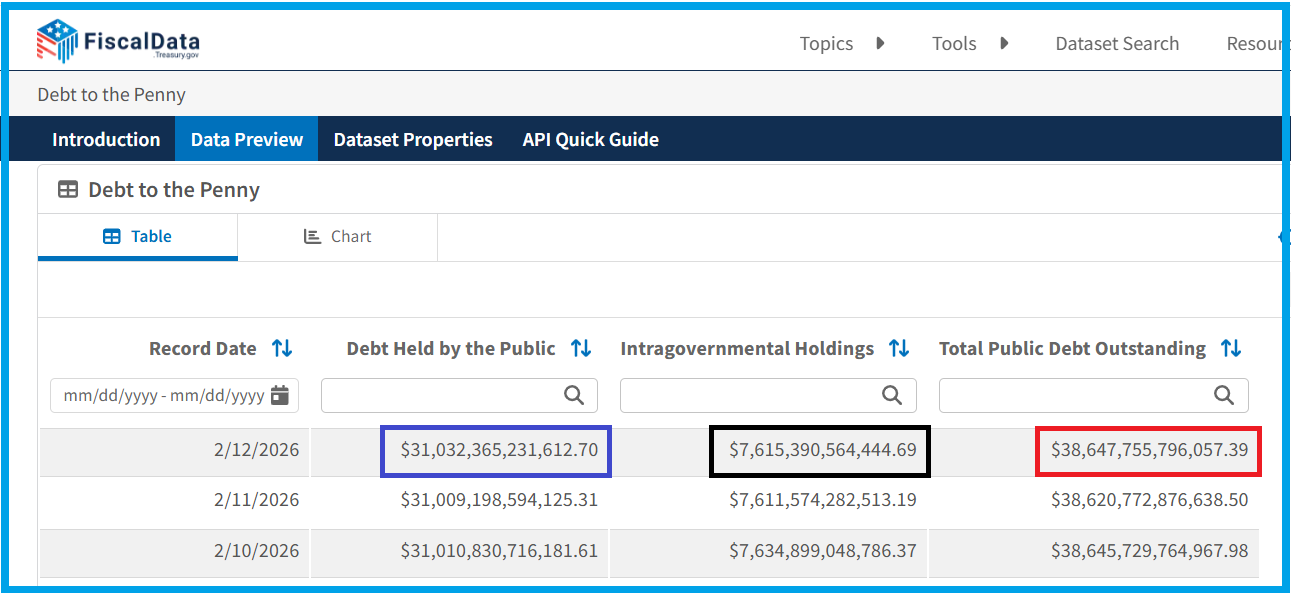Sort by Record Date column

pos(282,349)
